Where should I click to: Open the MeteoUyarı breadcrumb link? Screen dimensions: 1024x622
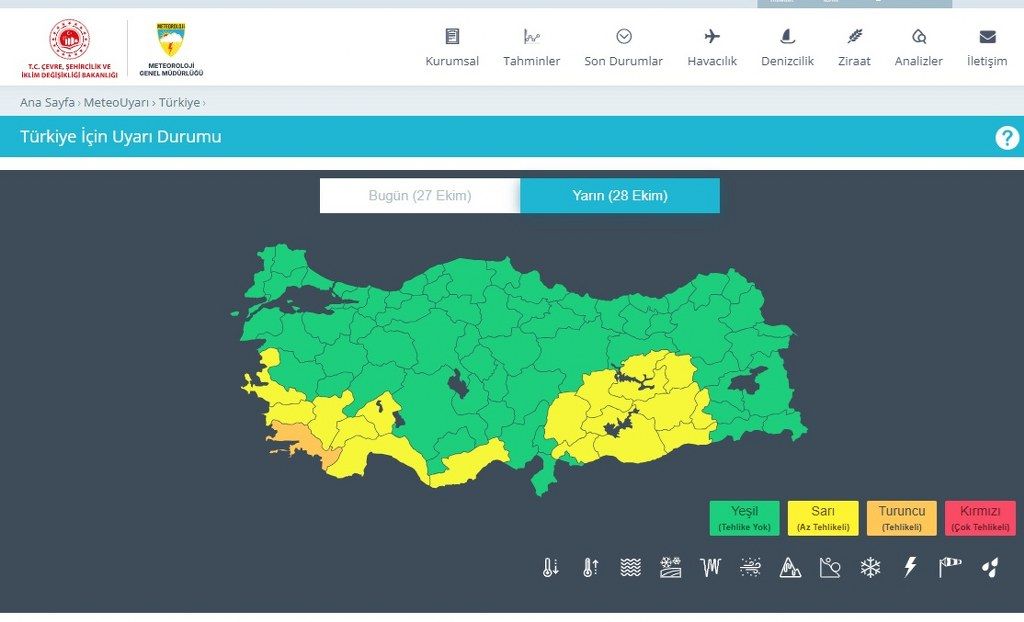tap(116, 103)
